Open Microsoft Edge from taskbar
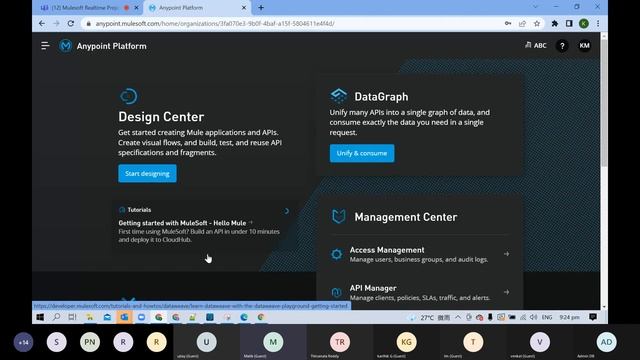The image size is (640, 360). click(x=244, y=317)
